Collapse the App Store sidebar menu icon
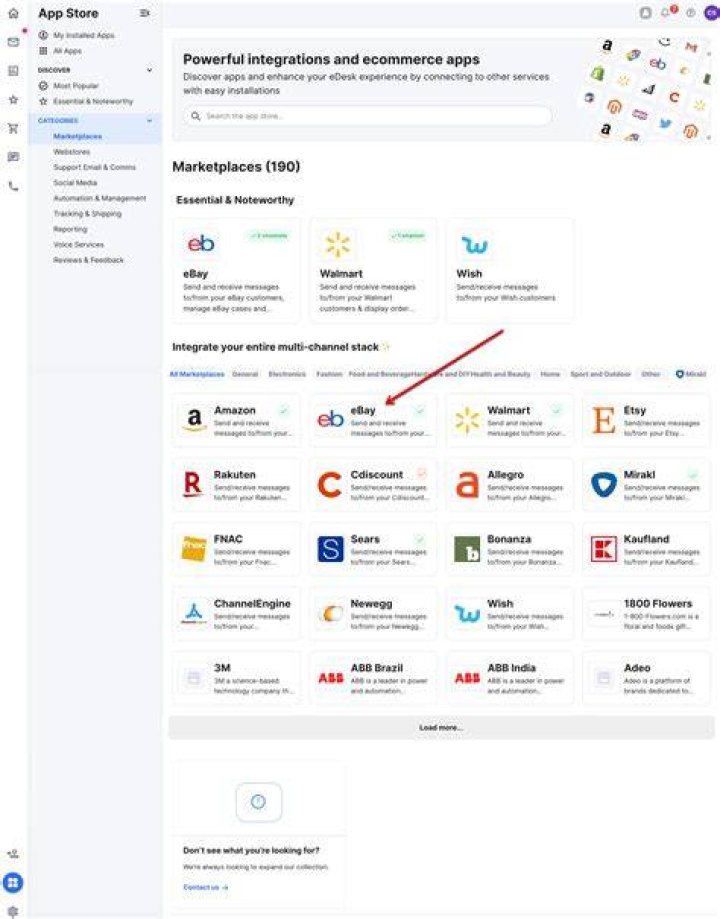 pos(144,13)
